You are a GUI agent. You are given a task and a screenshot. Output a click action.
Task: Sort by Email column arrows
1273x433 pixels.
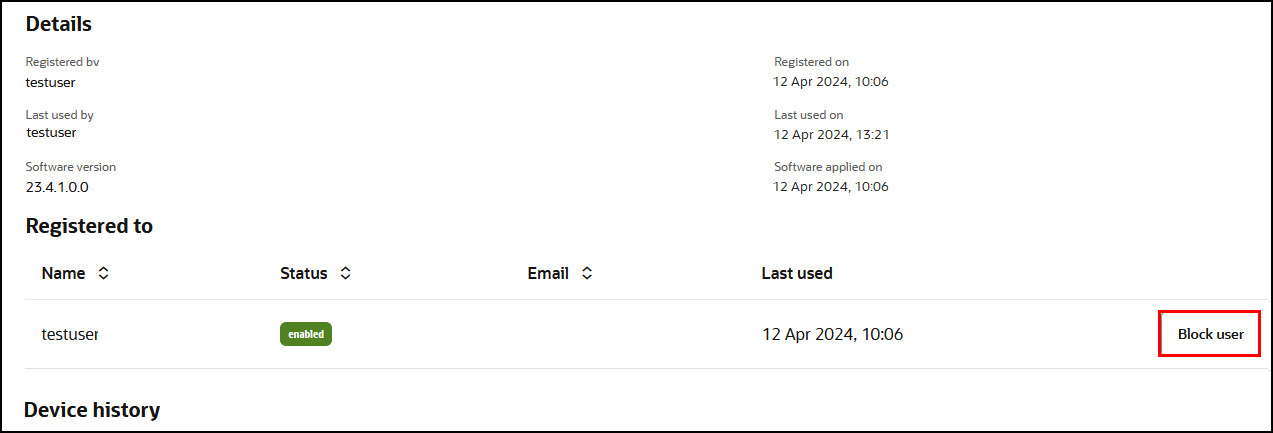point(587,273)
